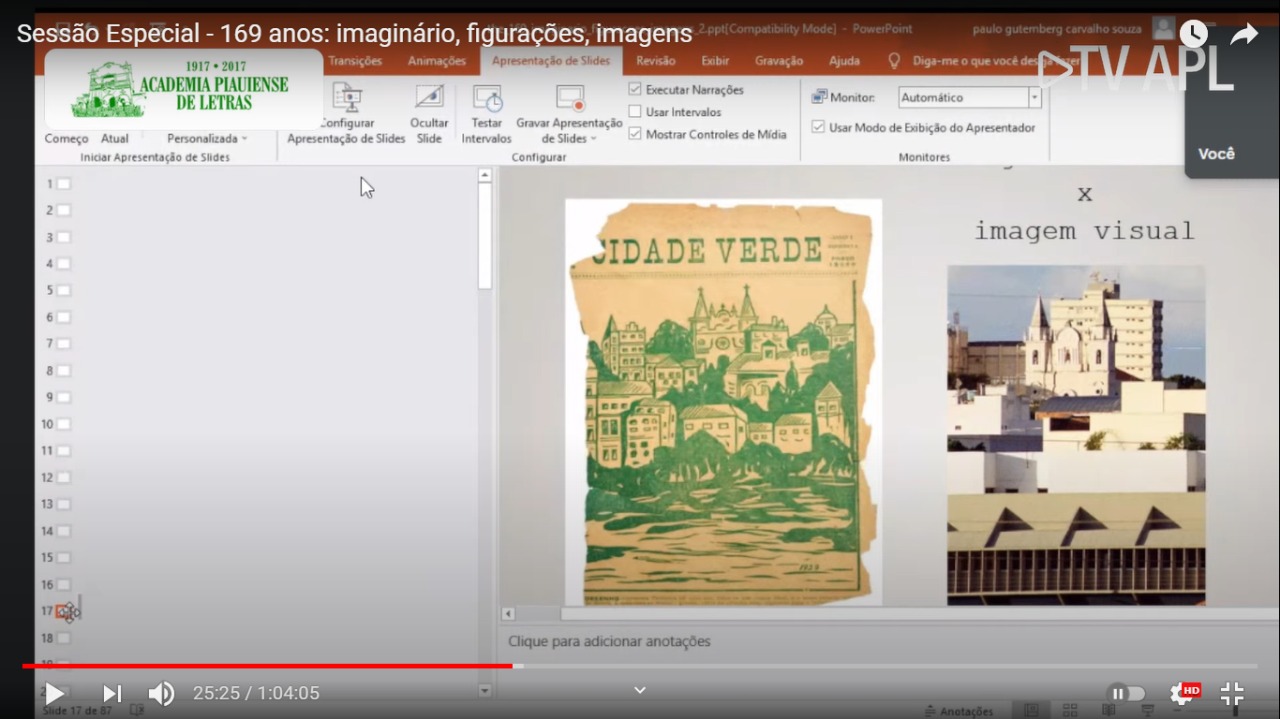Open the Exibir tab
Viewport: 1280px width, 719px height.
715,61
